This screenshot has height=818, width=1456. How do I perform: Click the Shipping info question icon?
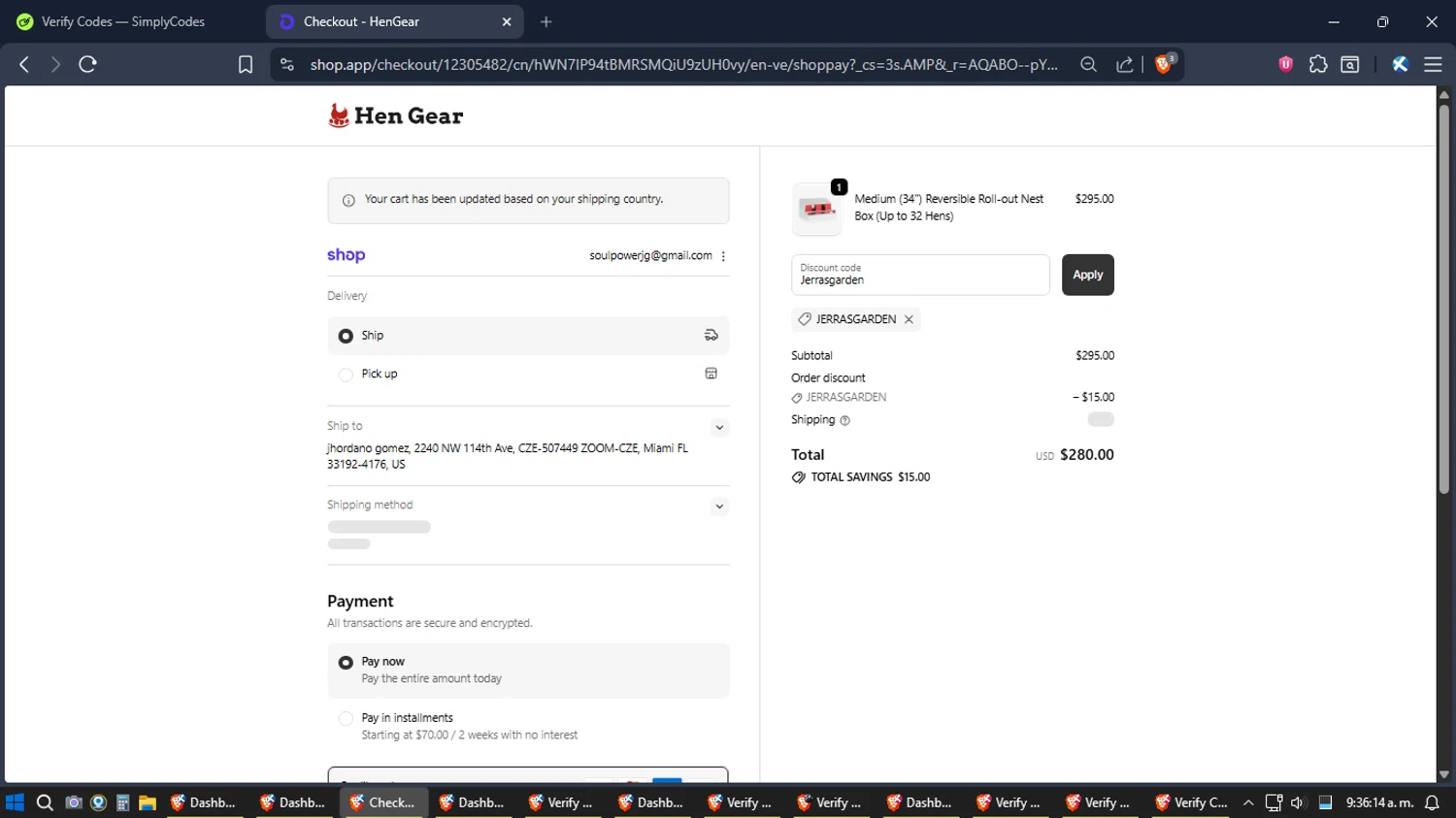pyautogui.click(x=844, y=420)
